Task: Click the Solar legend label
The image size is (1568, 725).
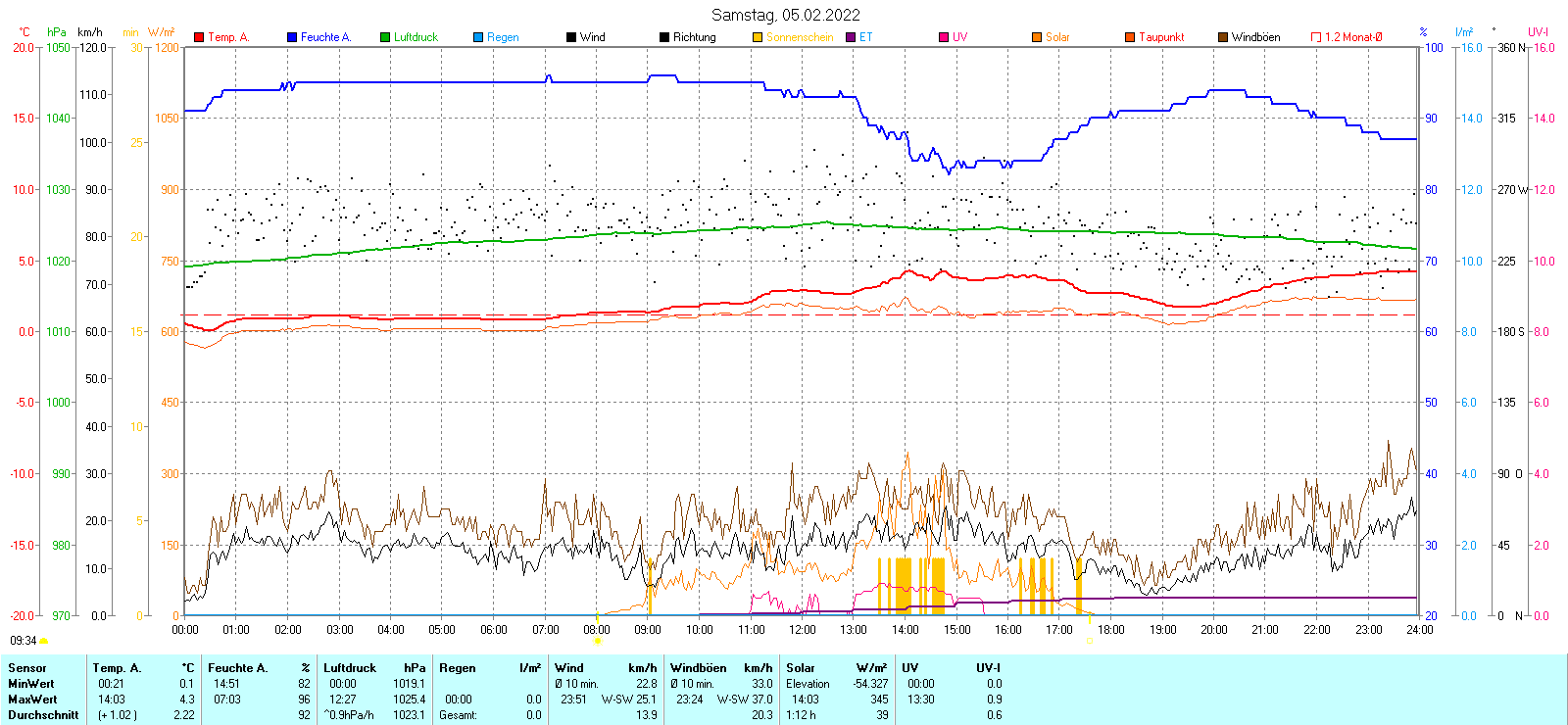Action: [1057, 37]
